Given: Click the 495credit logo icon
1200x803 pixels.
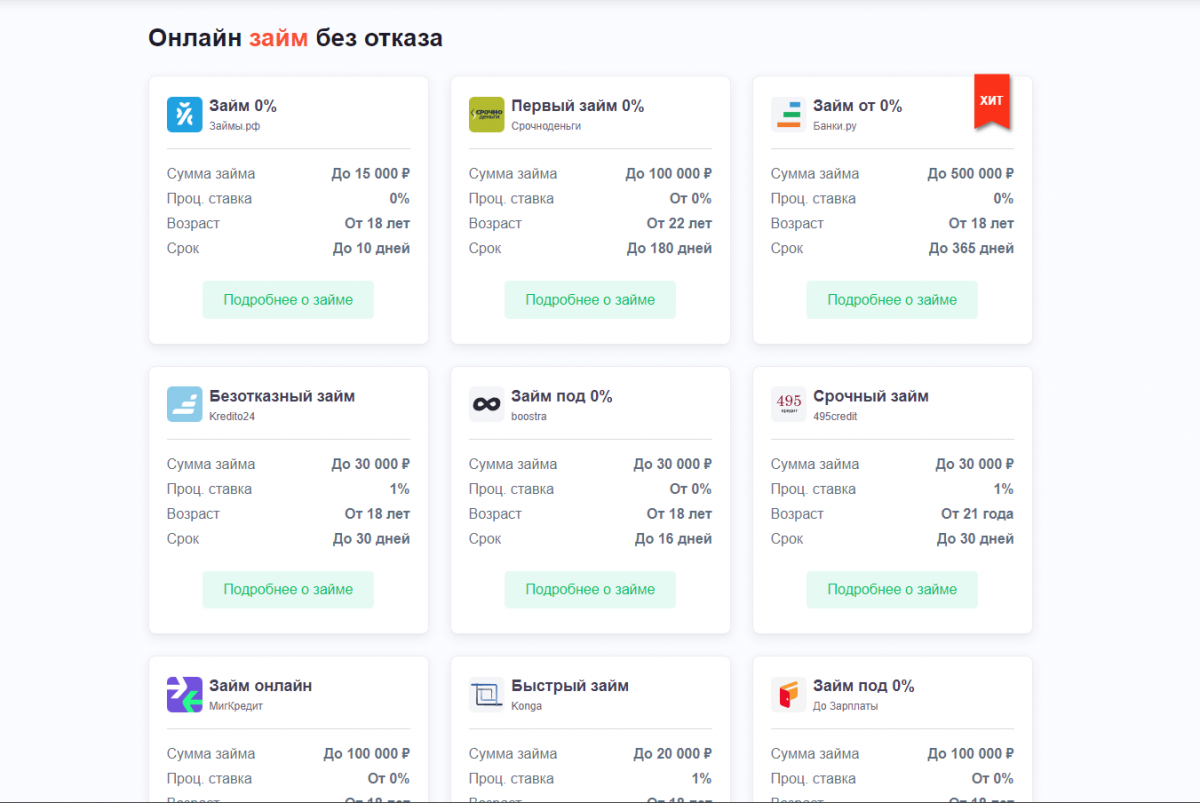Looking at the screenshot, I should tap(788, 405).
